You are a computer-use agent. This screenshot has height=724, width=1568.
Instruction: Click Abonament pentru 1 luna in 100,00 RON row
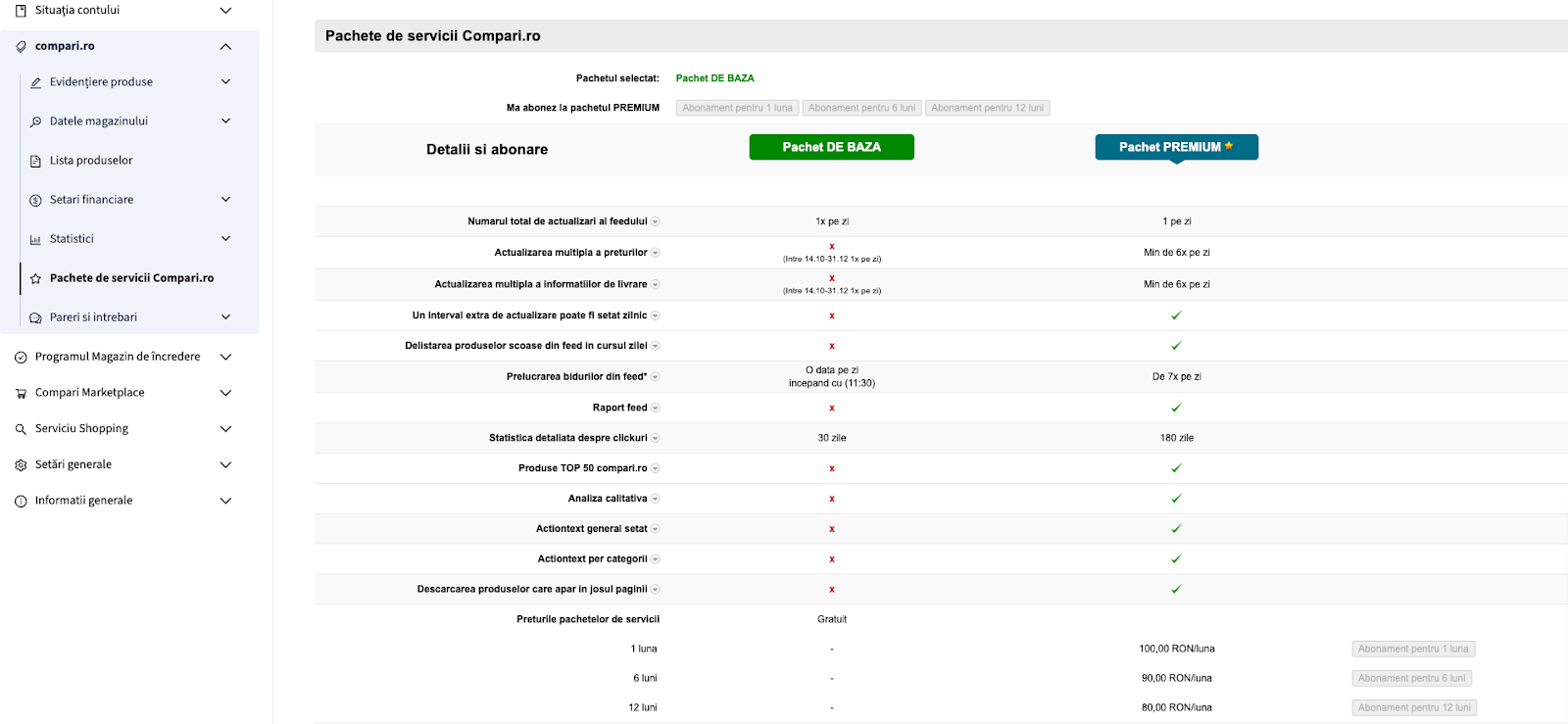[1413, 649]
